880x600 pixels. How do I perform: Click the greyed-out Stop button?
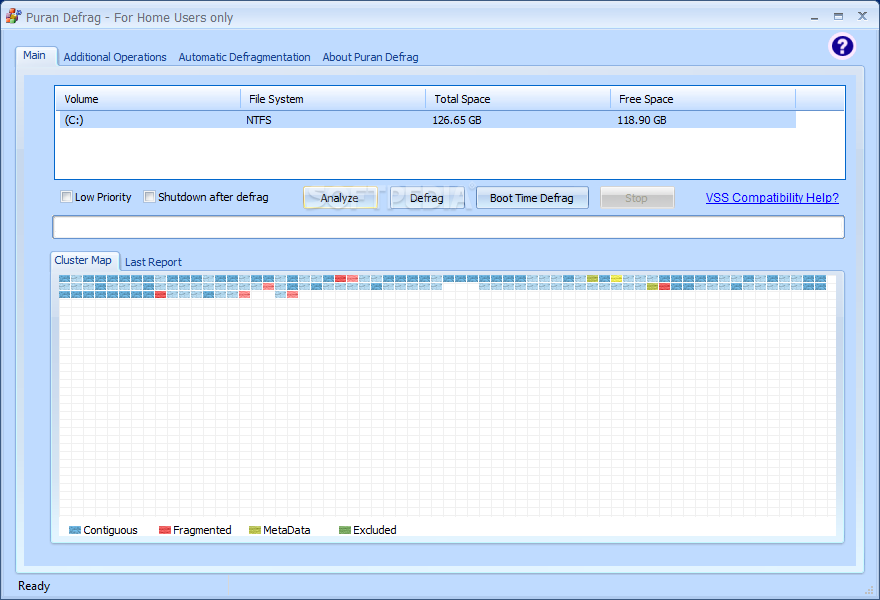[637, 198]
